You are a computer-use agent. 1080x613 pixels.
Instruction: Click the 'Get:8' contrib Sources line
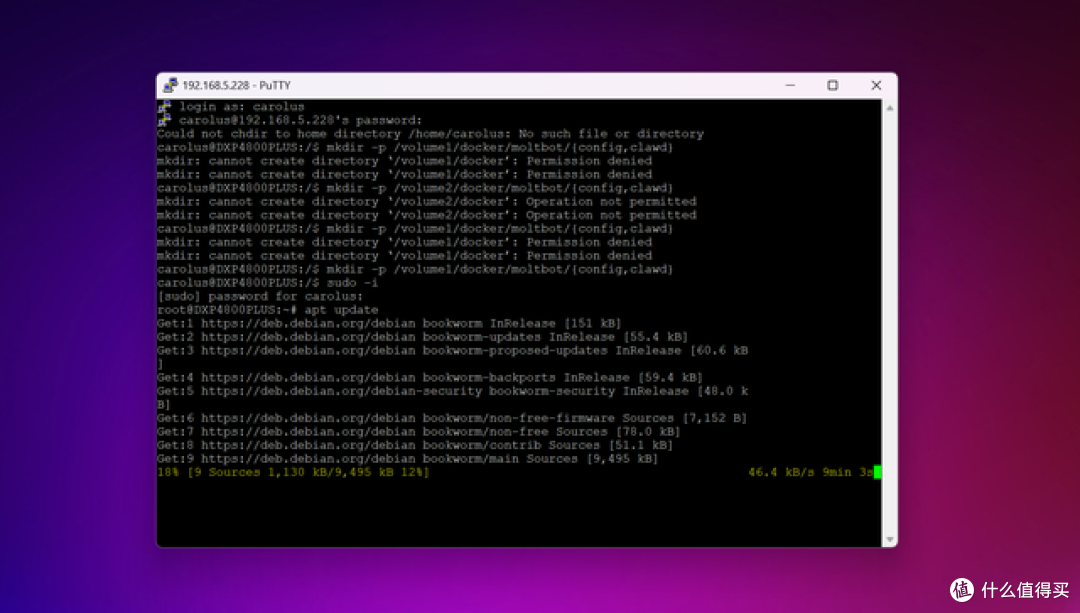[415, 445]
